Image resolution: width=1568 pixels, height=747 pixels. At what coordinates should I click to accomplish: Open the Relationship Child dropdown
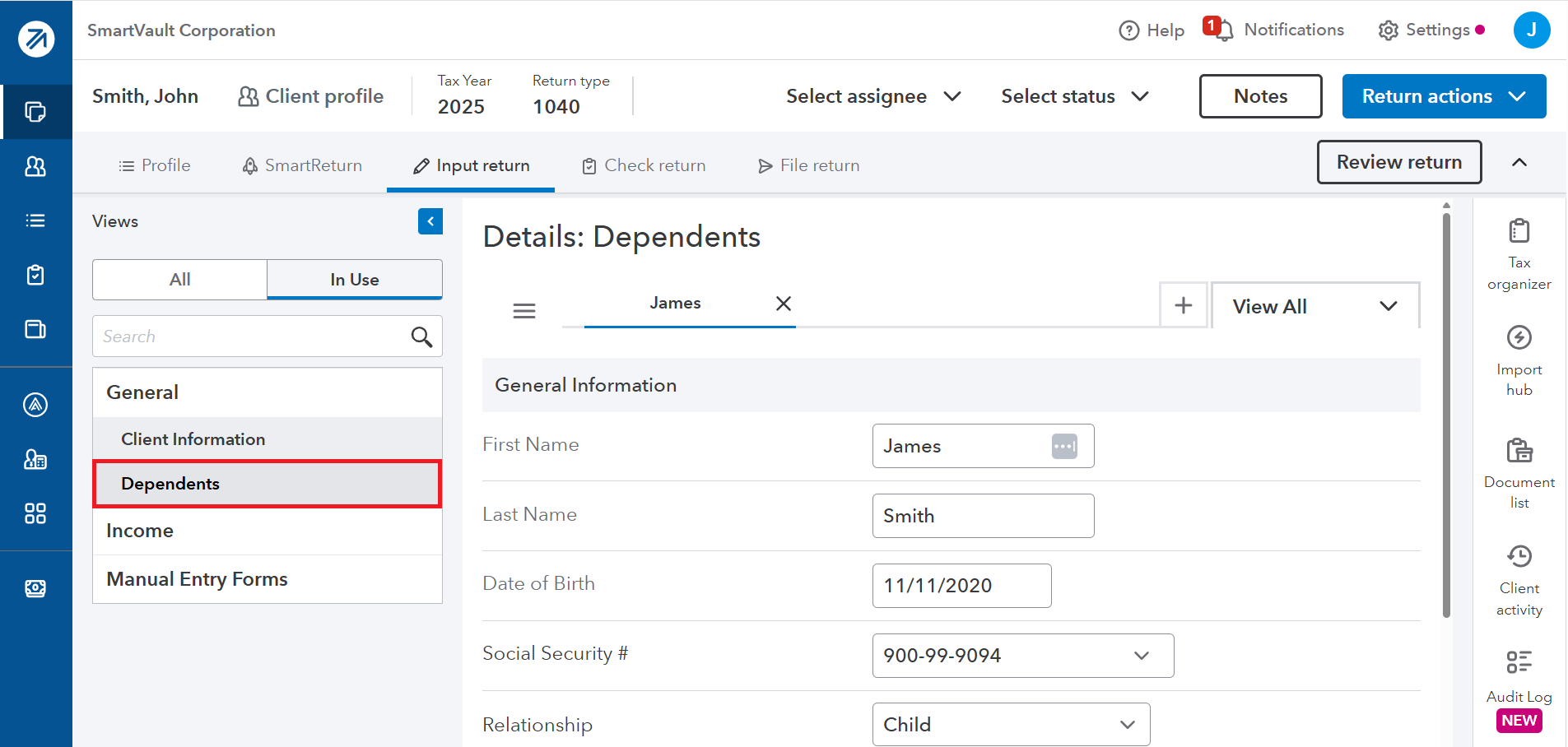1011,725
